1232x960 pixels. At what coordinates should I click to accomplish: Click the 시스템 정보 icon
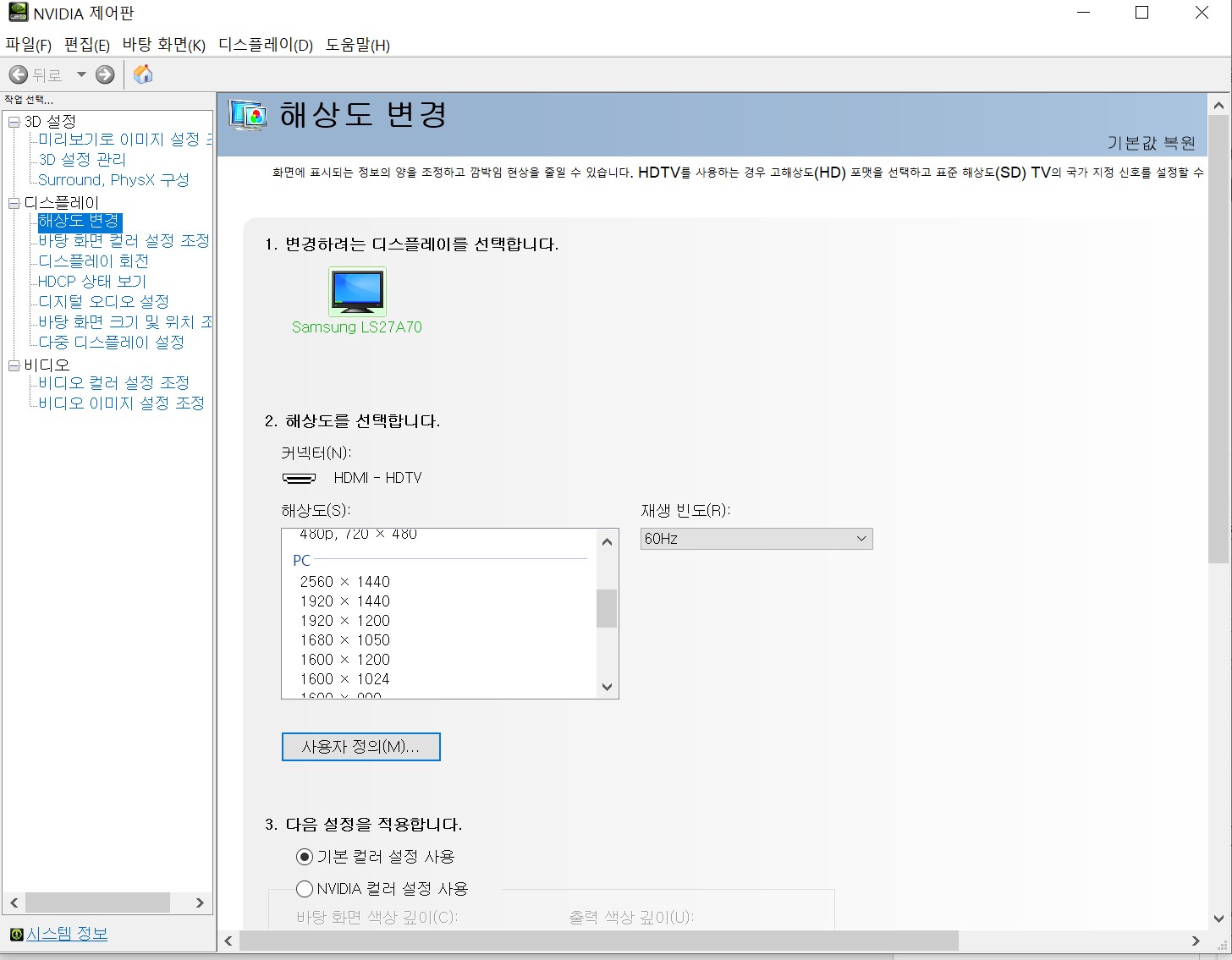[x=16, y=935]
